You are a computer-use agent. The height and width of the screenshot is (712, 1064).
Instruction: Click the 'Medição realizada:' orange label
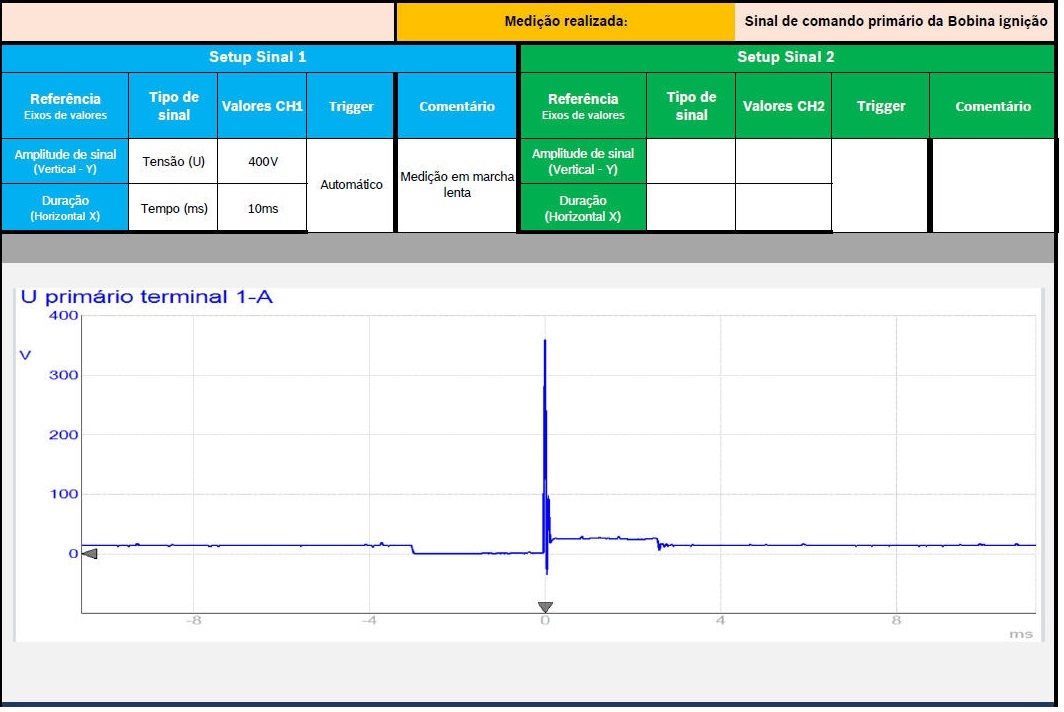(566, 21)
